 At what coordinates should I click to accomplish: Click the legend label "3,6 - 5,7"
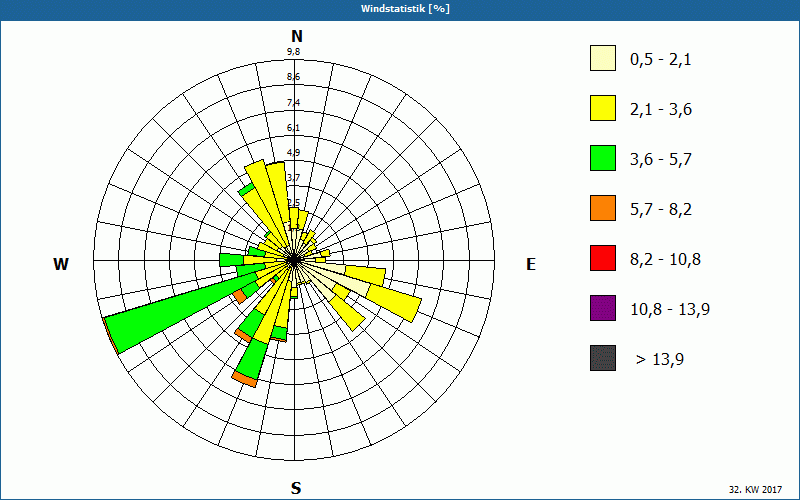[661, 160]
